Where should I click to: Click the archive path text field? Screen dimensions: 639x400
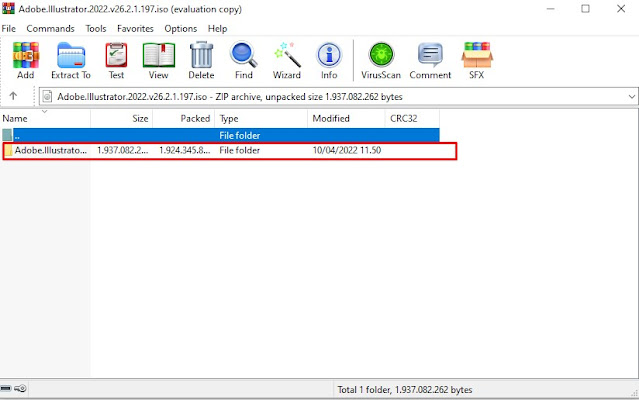[x=338, y=97]
